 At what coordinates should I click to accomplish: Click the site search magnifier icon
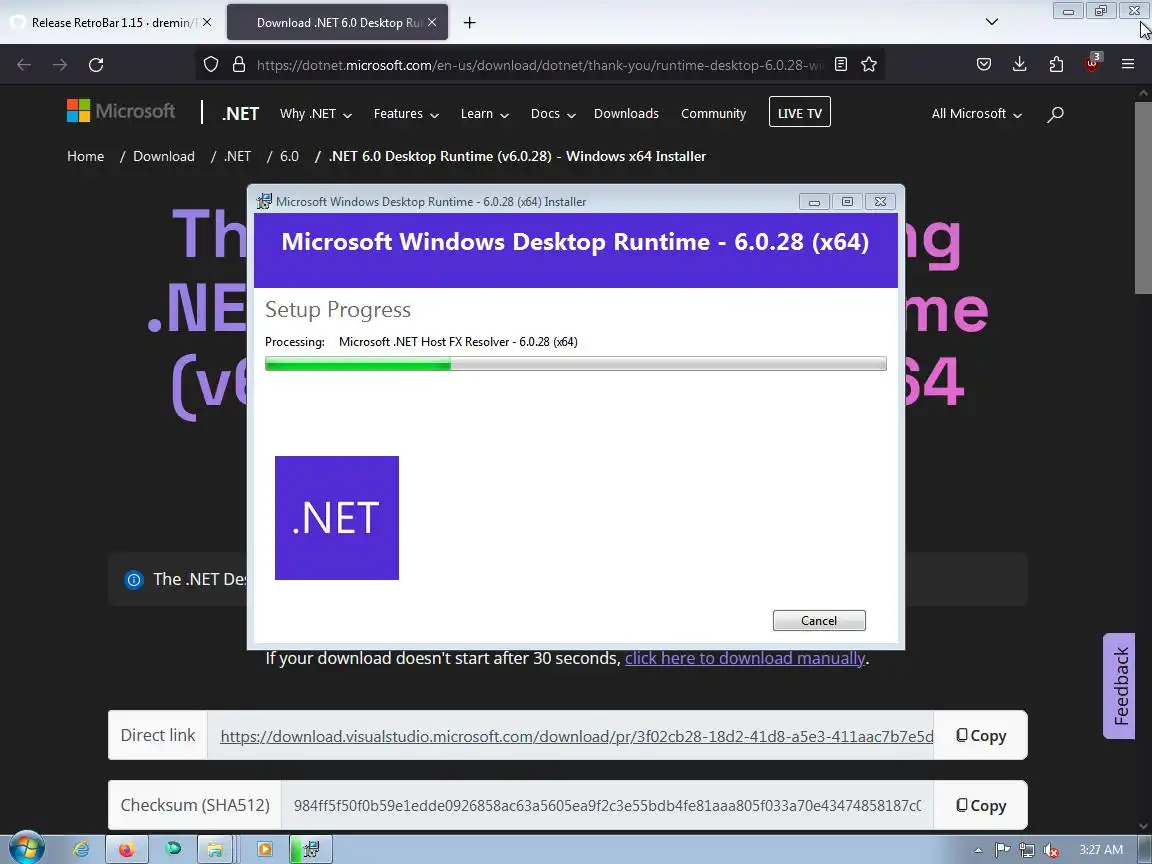pos(1056,114)
